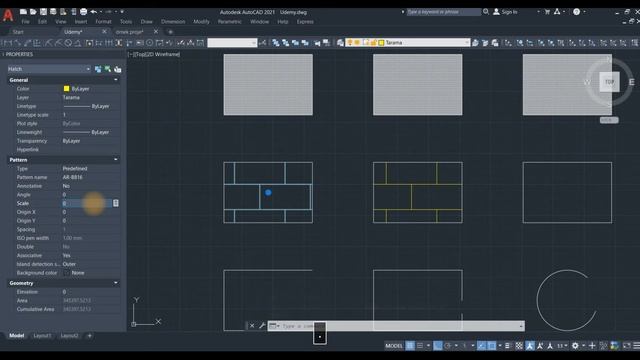This screenshot has width=640, height=360.
Task: Click the Layer Previous icon after layer dropdown
Action: pos(485,42)
